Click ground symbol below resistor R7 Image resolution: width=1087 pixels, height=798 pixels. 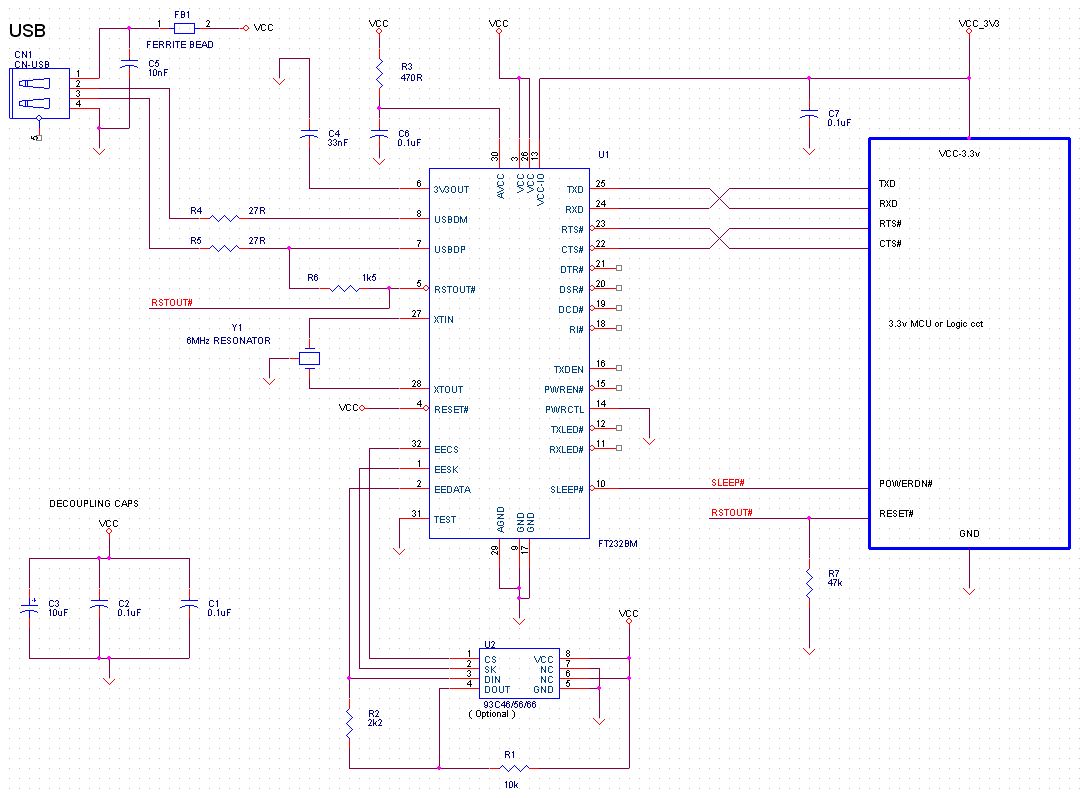coord(809,650)
